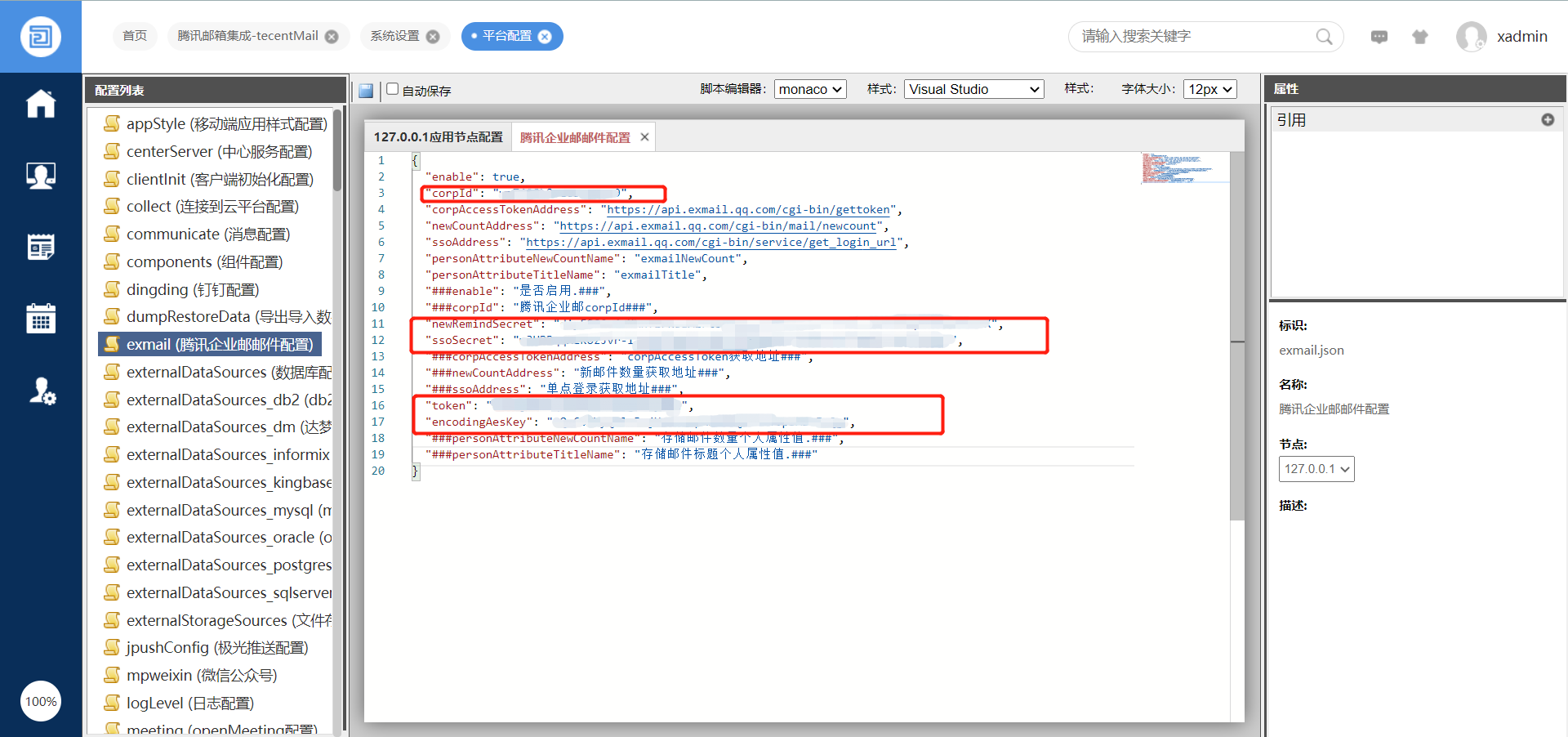Switch to 127.0.0.1应用节点配置 editor tab
This screenshot has height=737, width=1568.
pos(439,137)
